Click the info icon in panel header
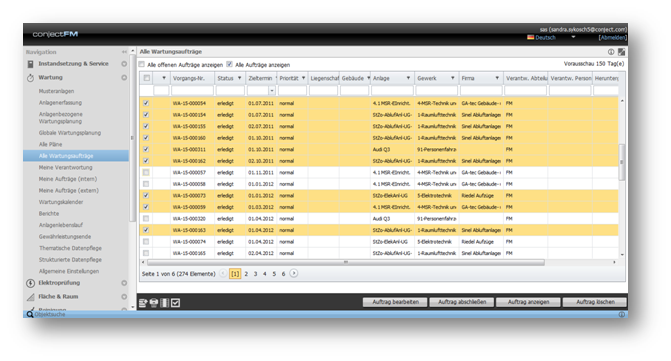The height and width of the screenshot is (361, 671). [x=611, y=52]
